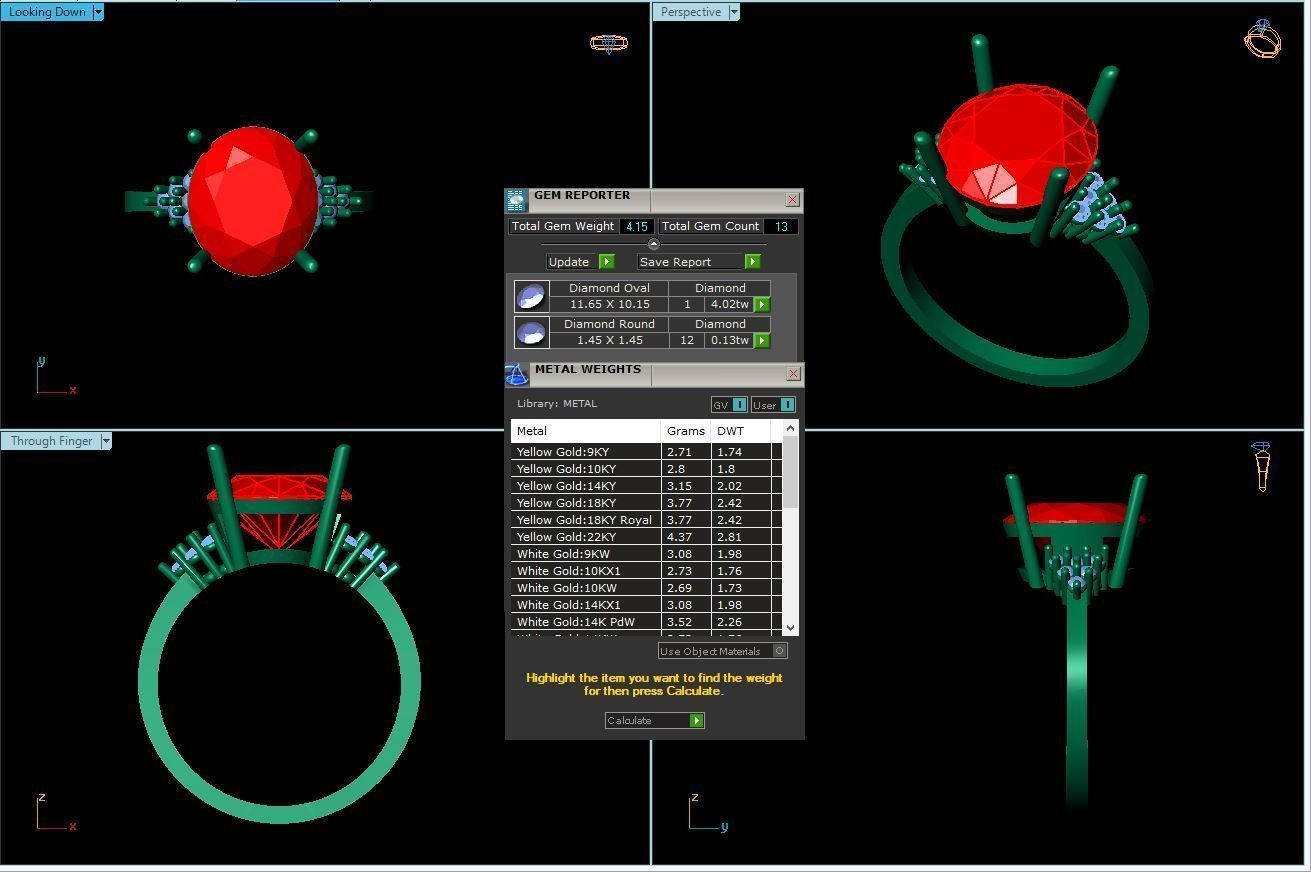Click scroll up arrow in metal list
The image size is (1311, 872).
tap(791, 429)
